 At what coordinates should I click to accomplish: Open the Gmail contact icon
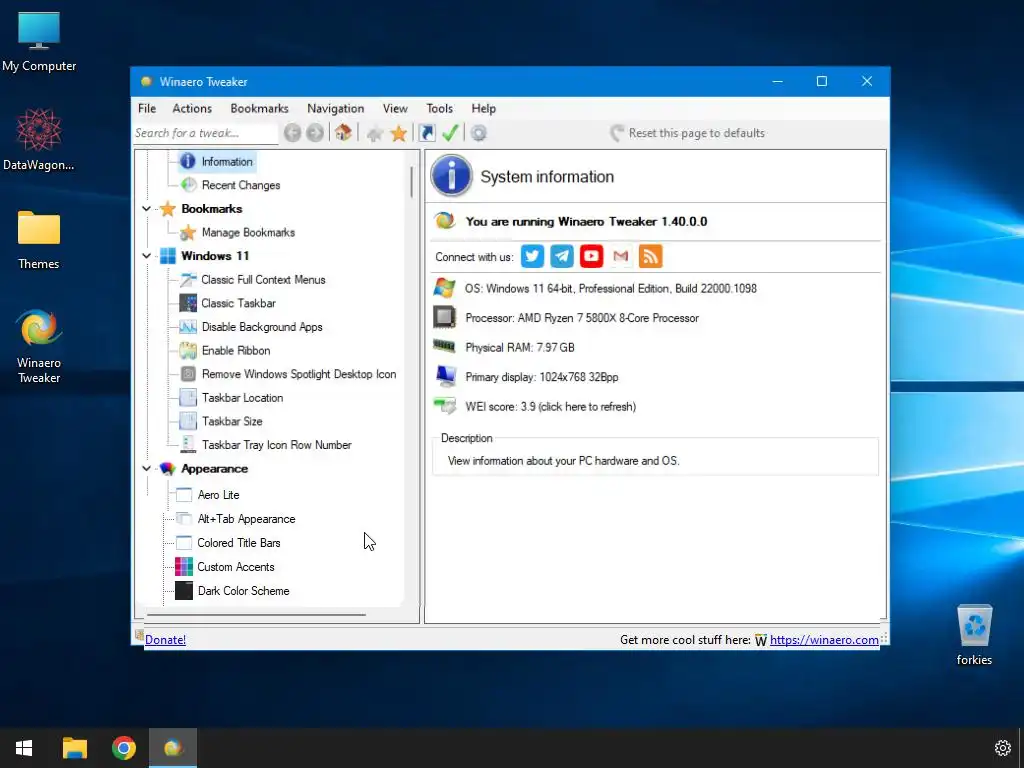pos(621,256)
